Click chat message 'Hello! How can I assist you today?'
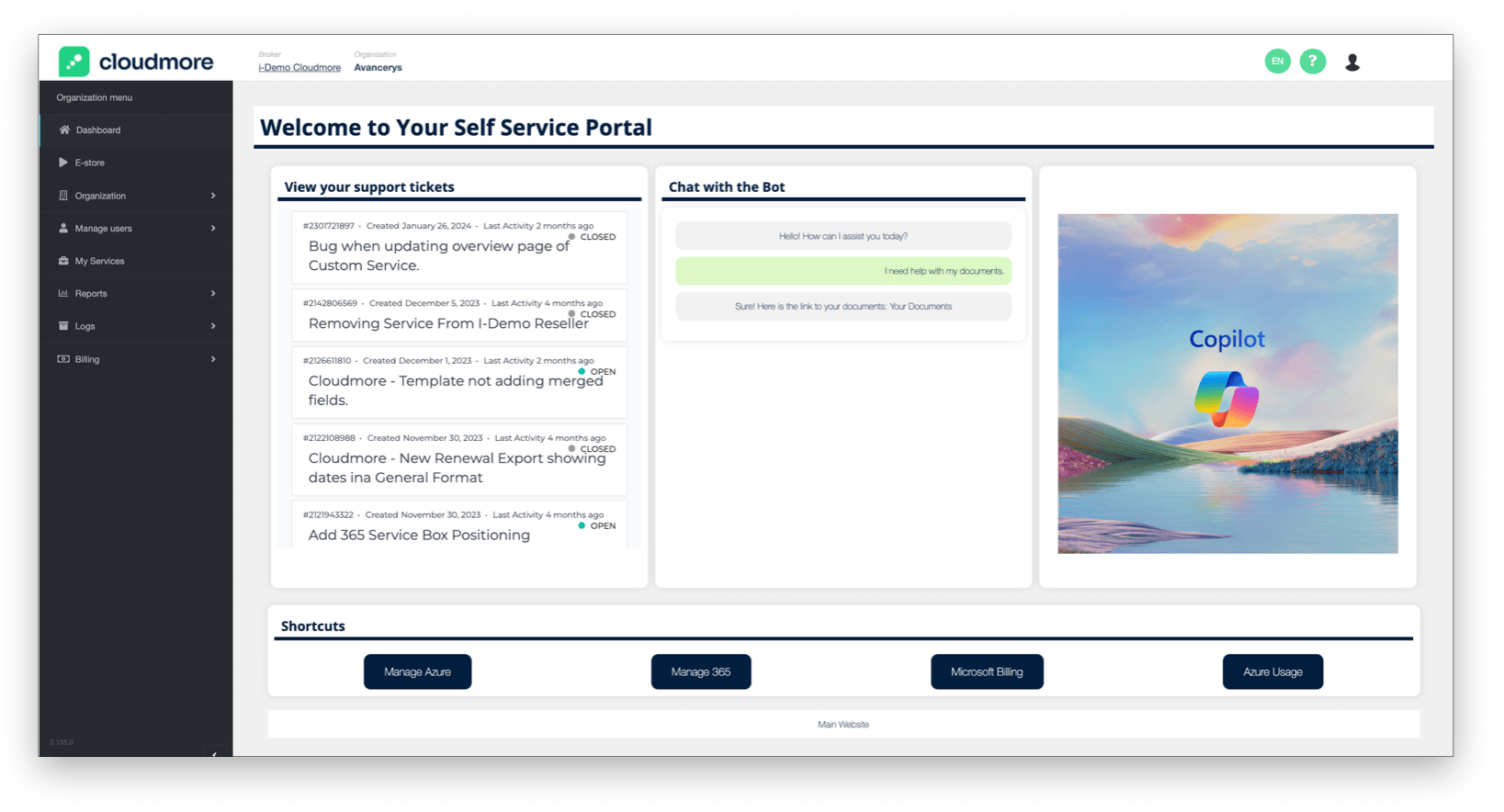Viewport: 1504px width, 812px height. click(x=843, y=236)
